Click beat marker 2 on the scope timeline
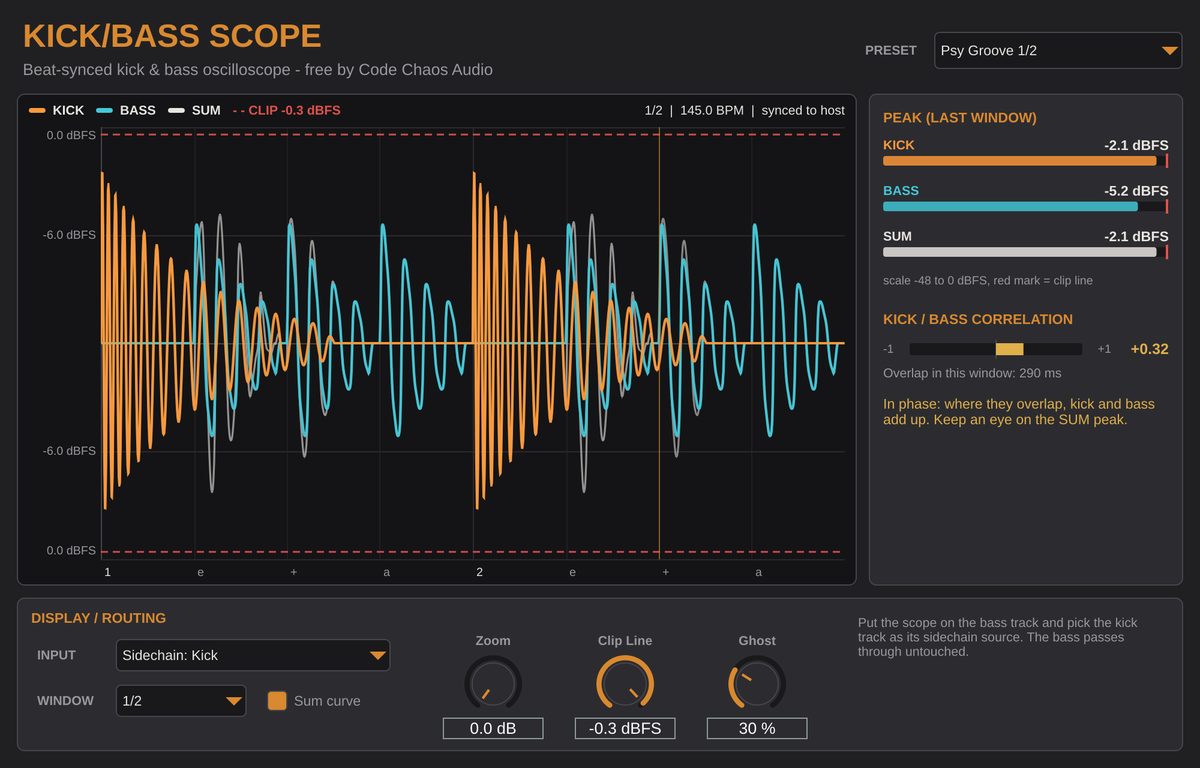The width and height of the screenshot is (1200, 768). pos(479,572)
